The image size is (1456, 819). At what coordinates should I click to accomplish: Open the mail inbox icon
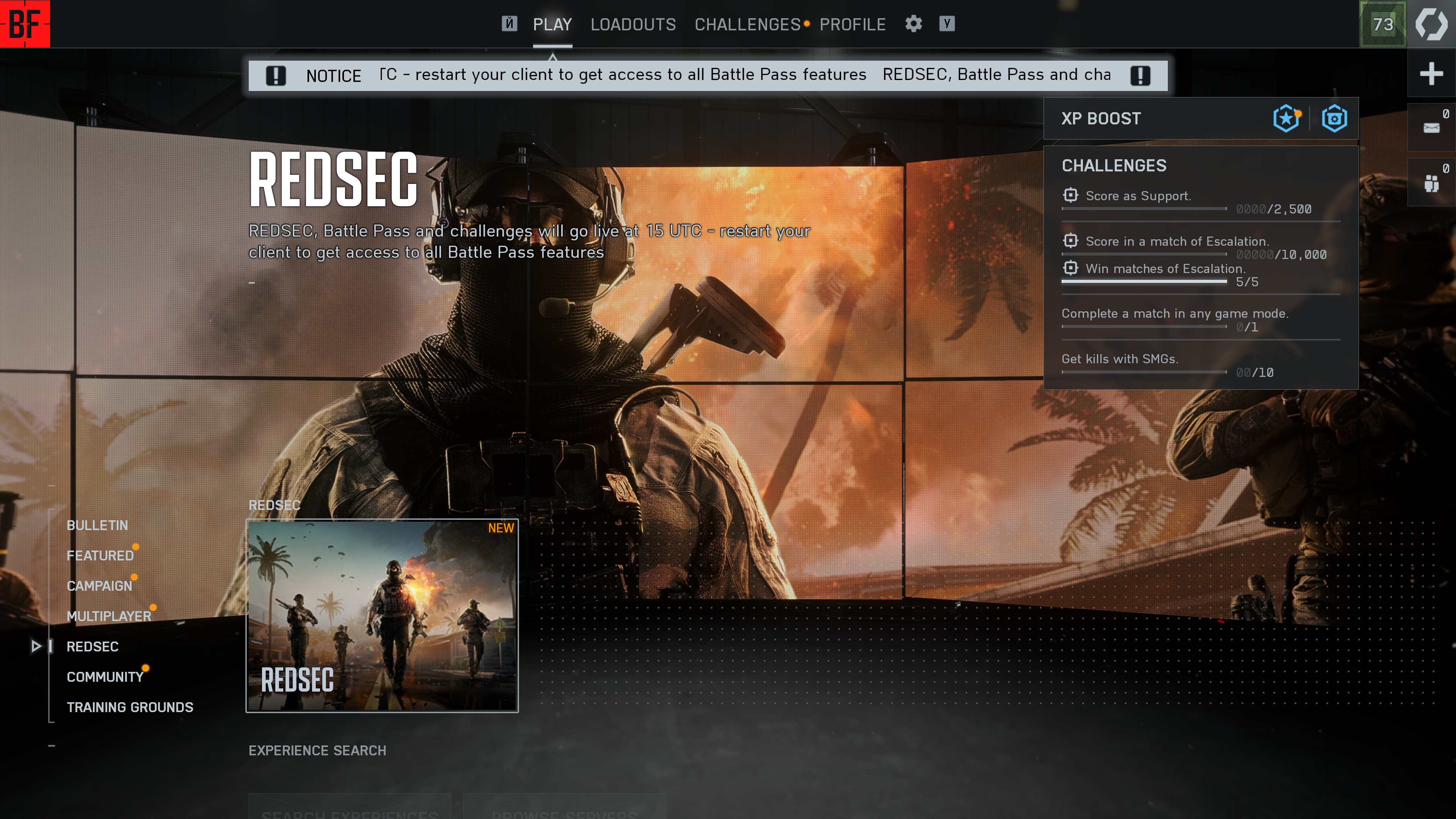pos(1431,128)
